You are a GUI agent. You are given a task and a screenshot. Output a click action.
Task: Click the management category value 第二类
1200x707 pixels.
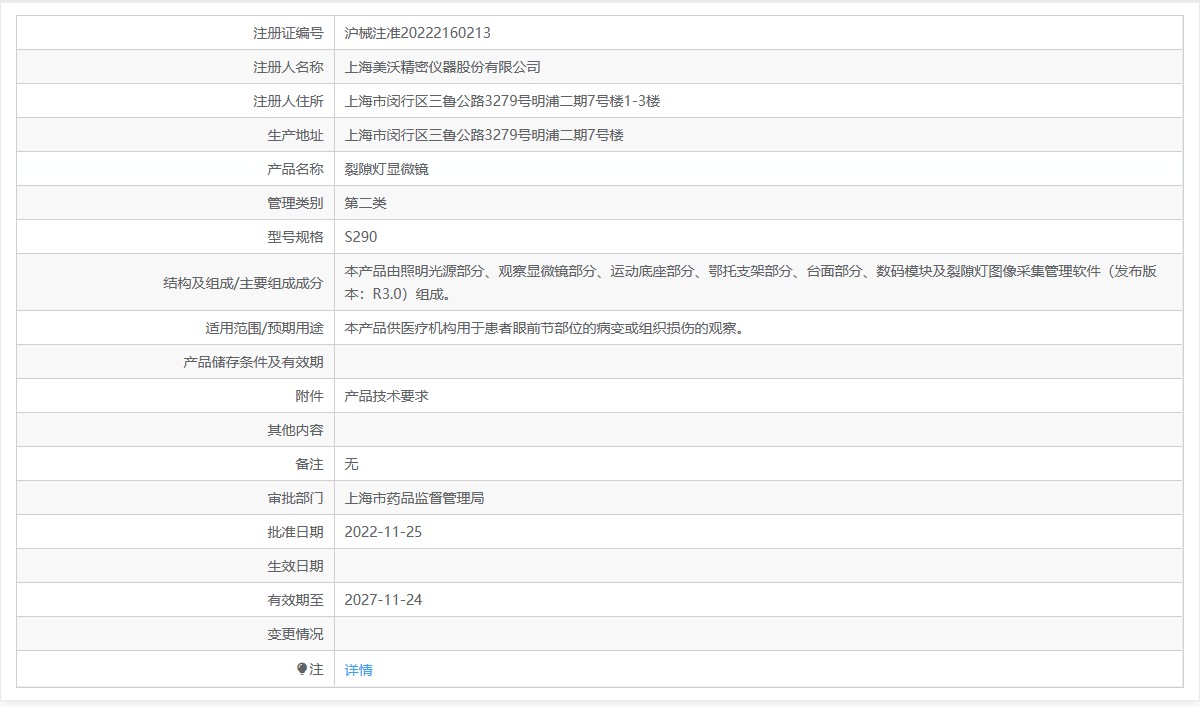(x=365, y=203)
